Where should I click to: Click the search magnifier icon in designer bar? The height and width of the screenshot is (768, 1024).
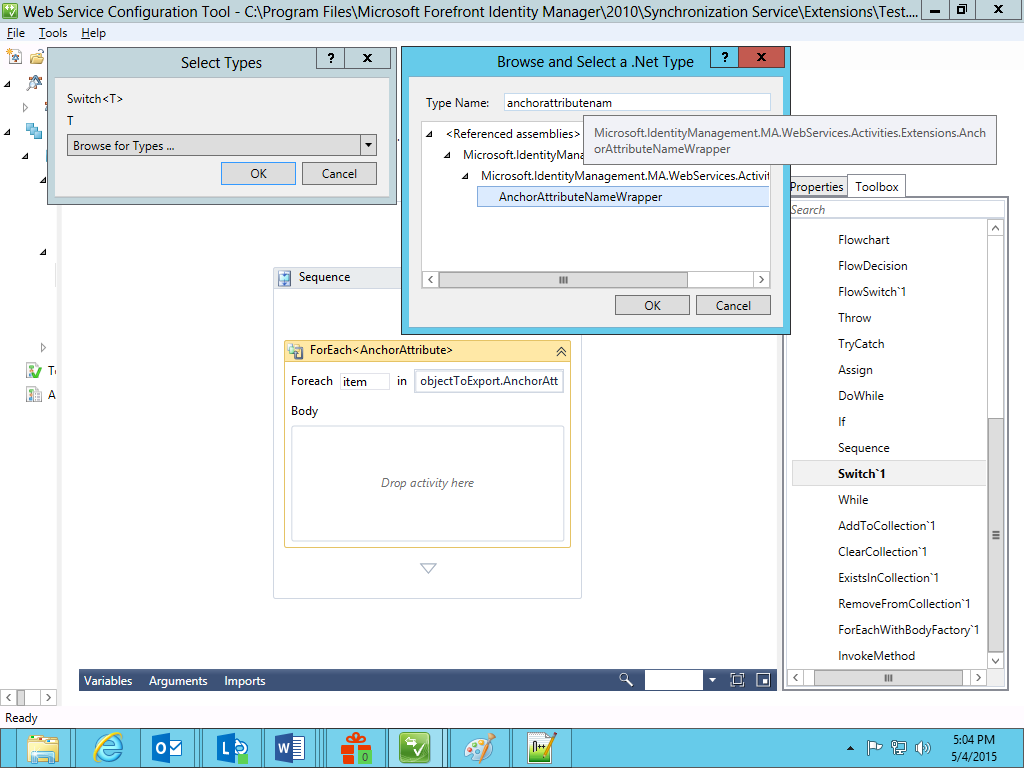(626, 680)
